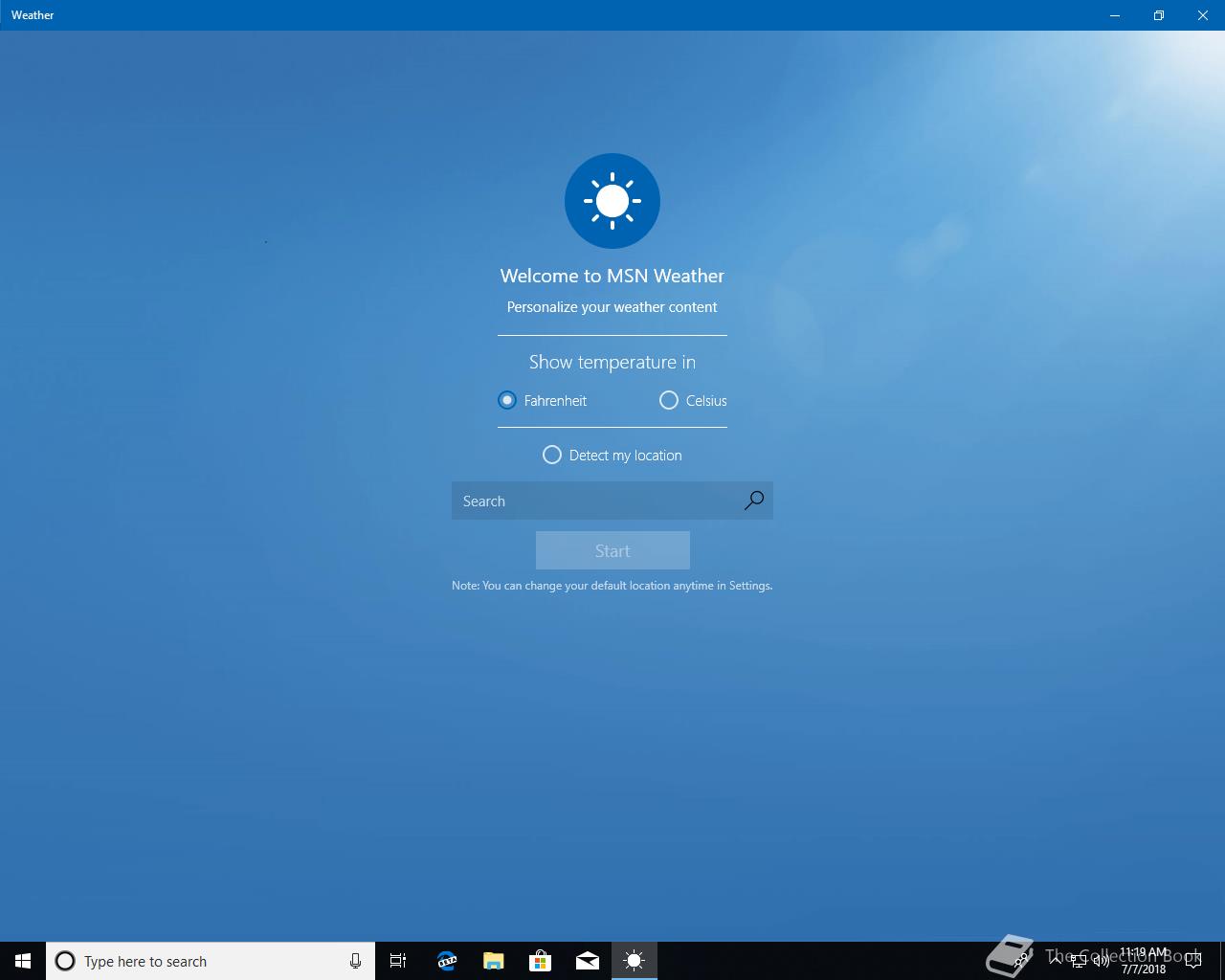Screen dimensions: 1225x980
Task: Open the clock showing 11:19 AM
Action: (x=1144, y=961)
